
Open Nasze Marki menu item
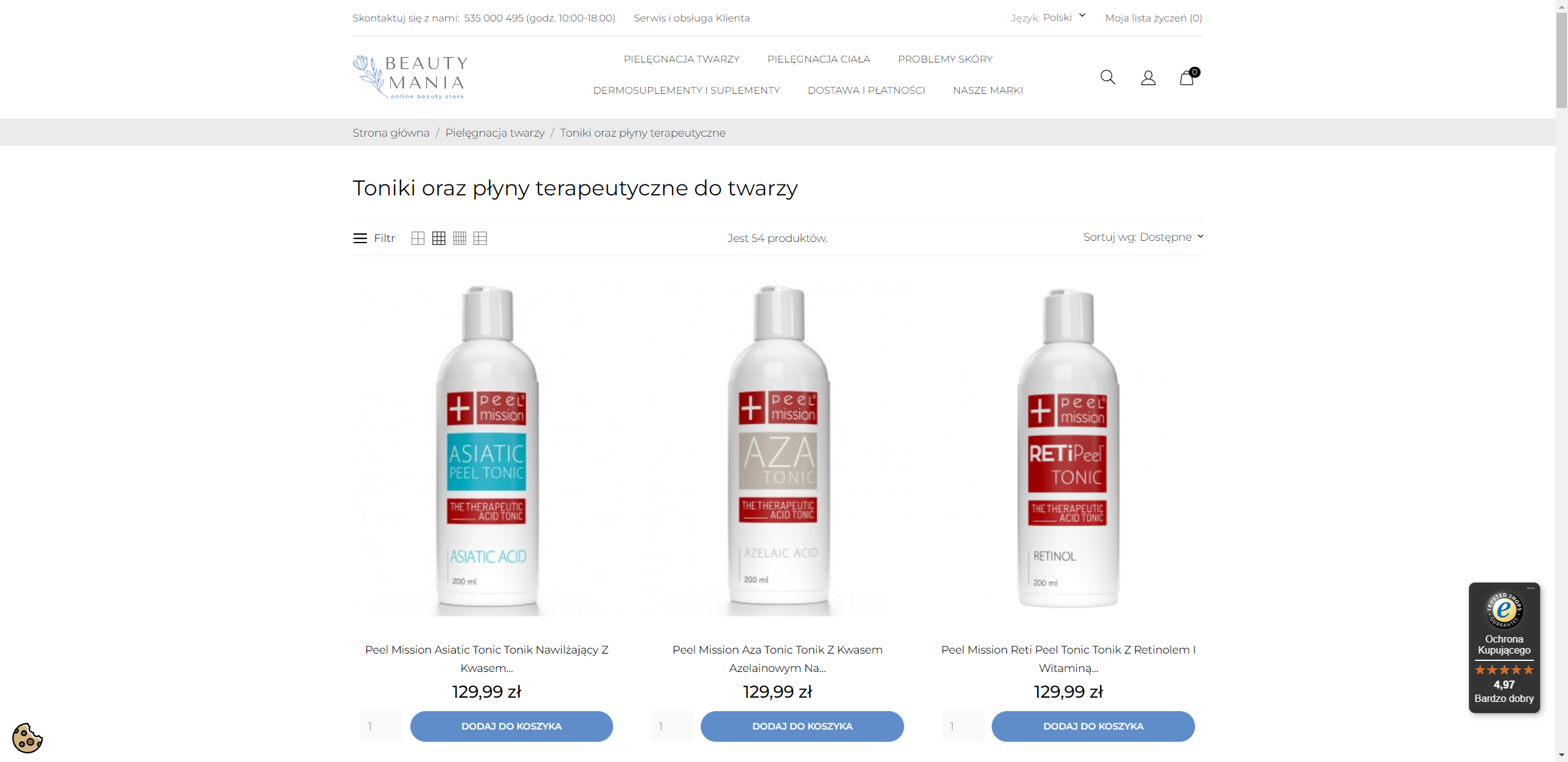coord(987,90)
